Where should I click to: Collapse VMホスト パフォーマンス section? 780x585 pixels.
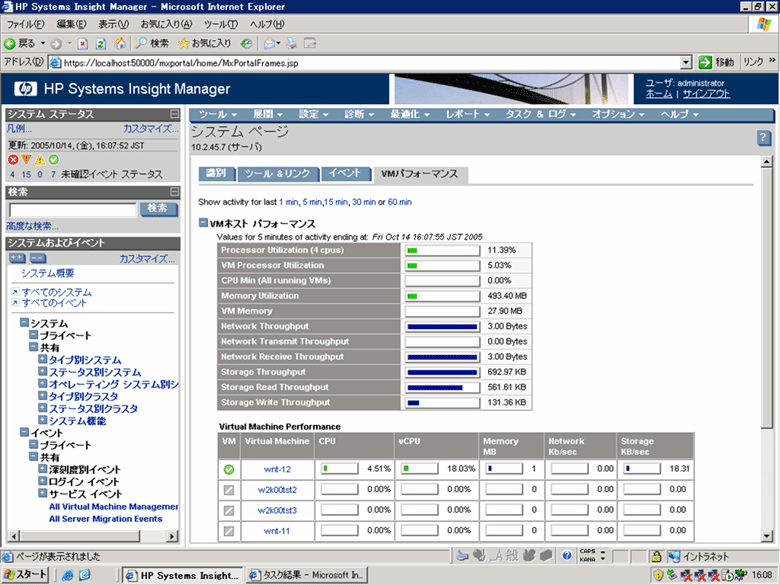tap(203, 222)
